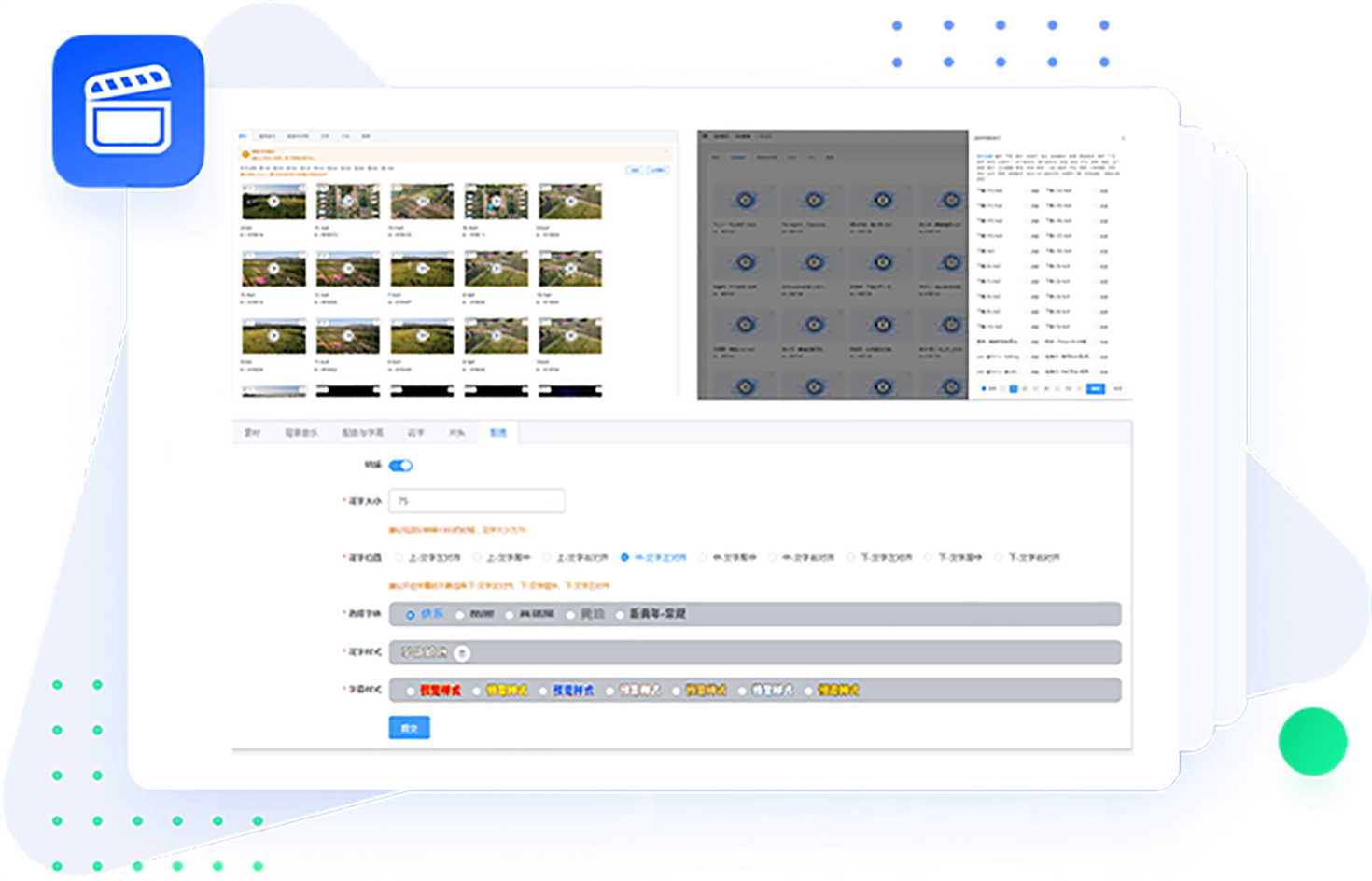Click the round icon in the title style row
The height and width of the screenshot is (881, 1372).
coord(462,653)
